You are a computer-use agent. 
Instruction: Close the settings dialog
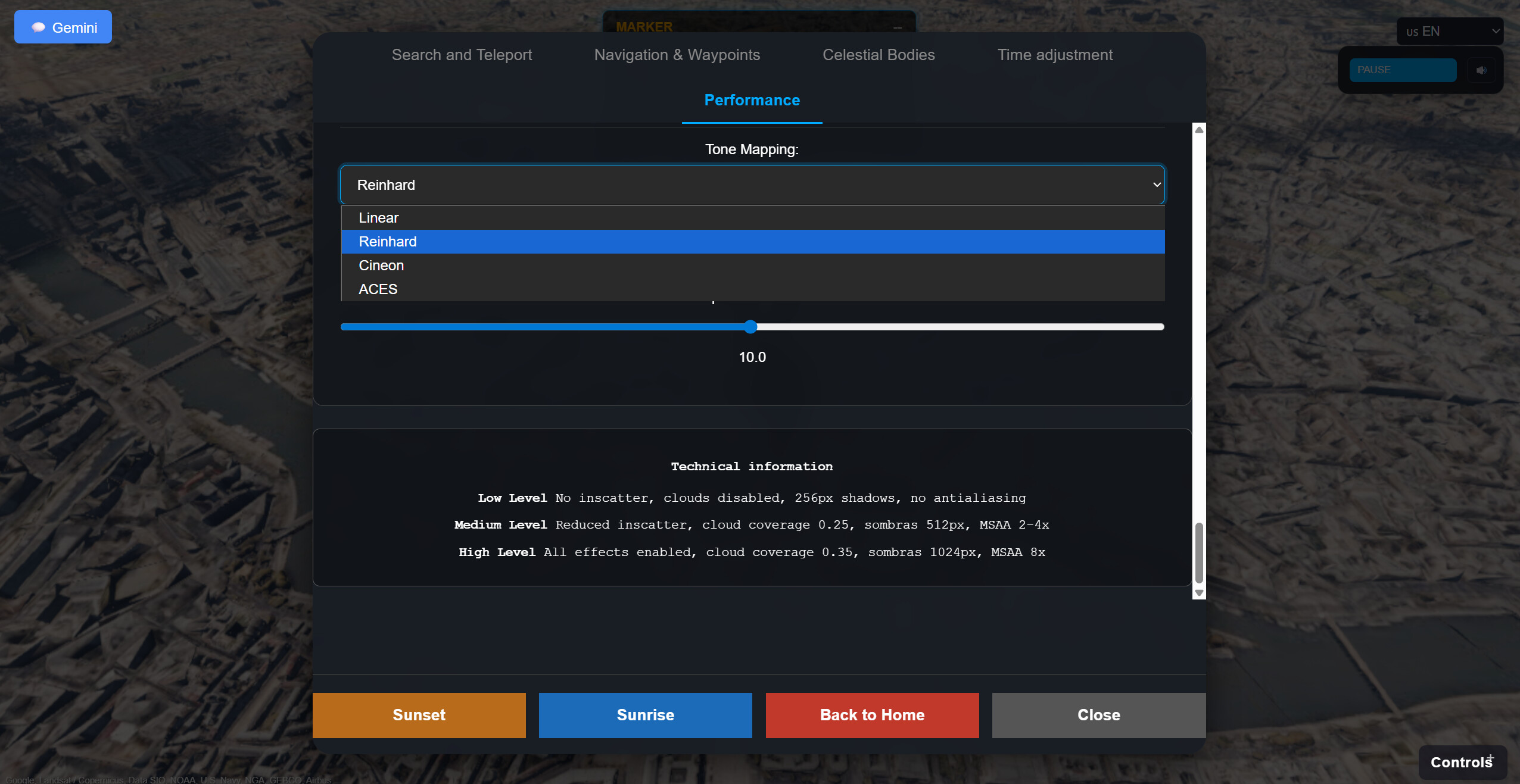click(1098, 715)
